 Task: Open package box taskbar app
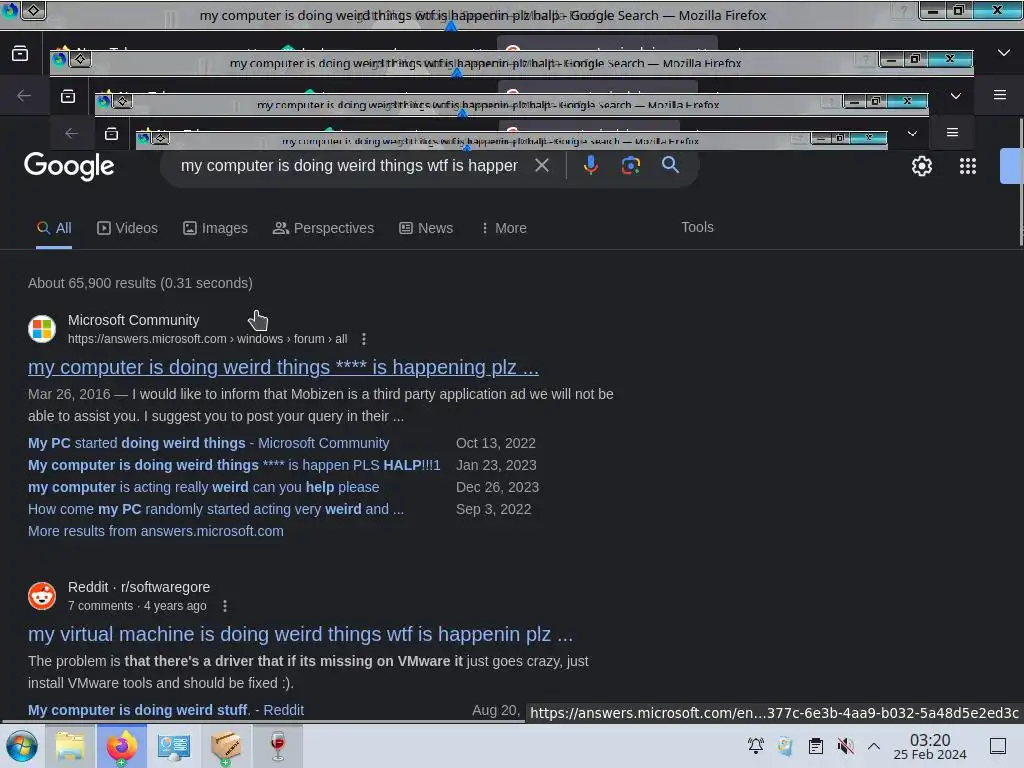pos(226,746)
